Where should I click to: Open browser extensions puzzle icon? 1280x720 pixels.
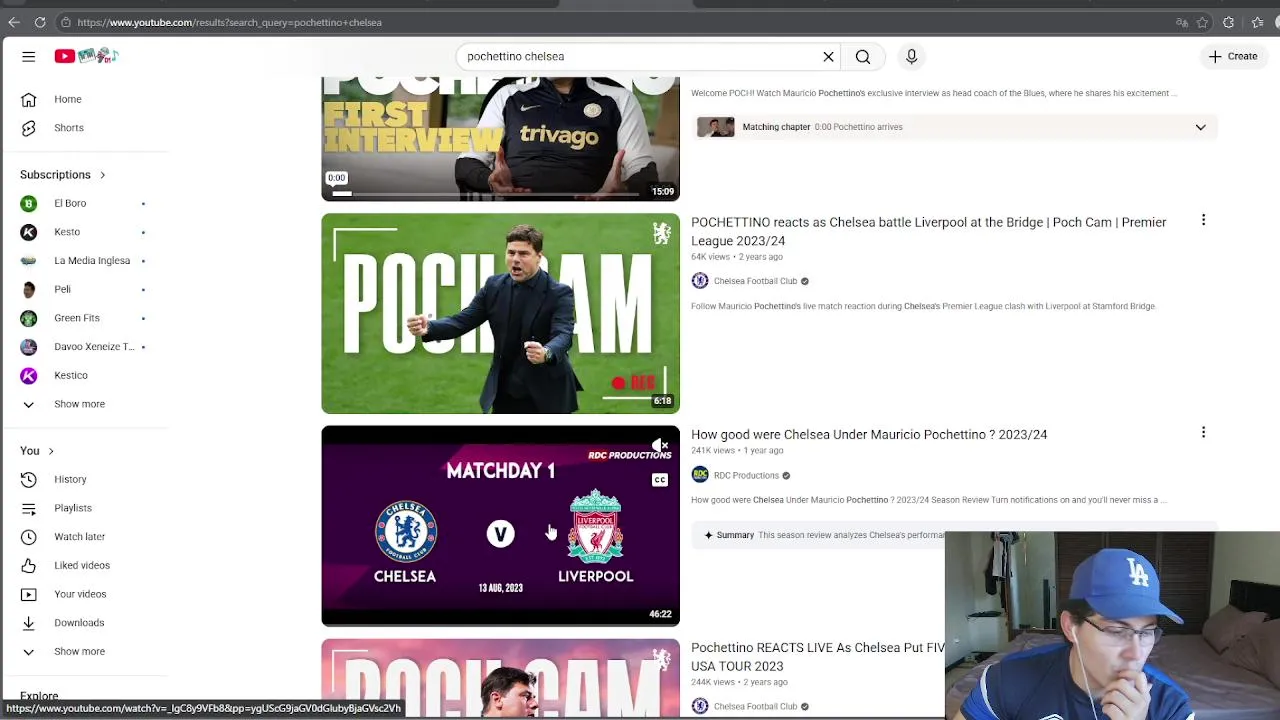[1229, 22]
